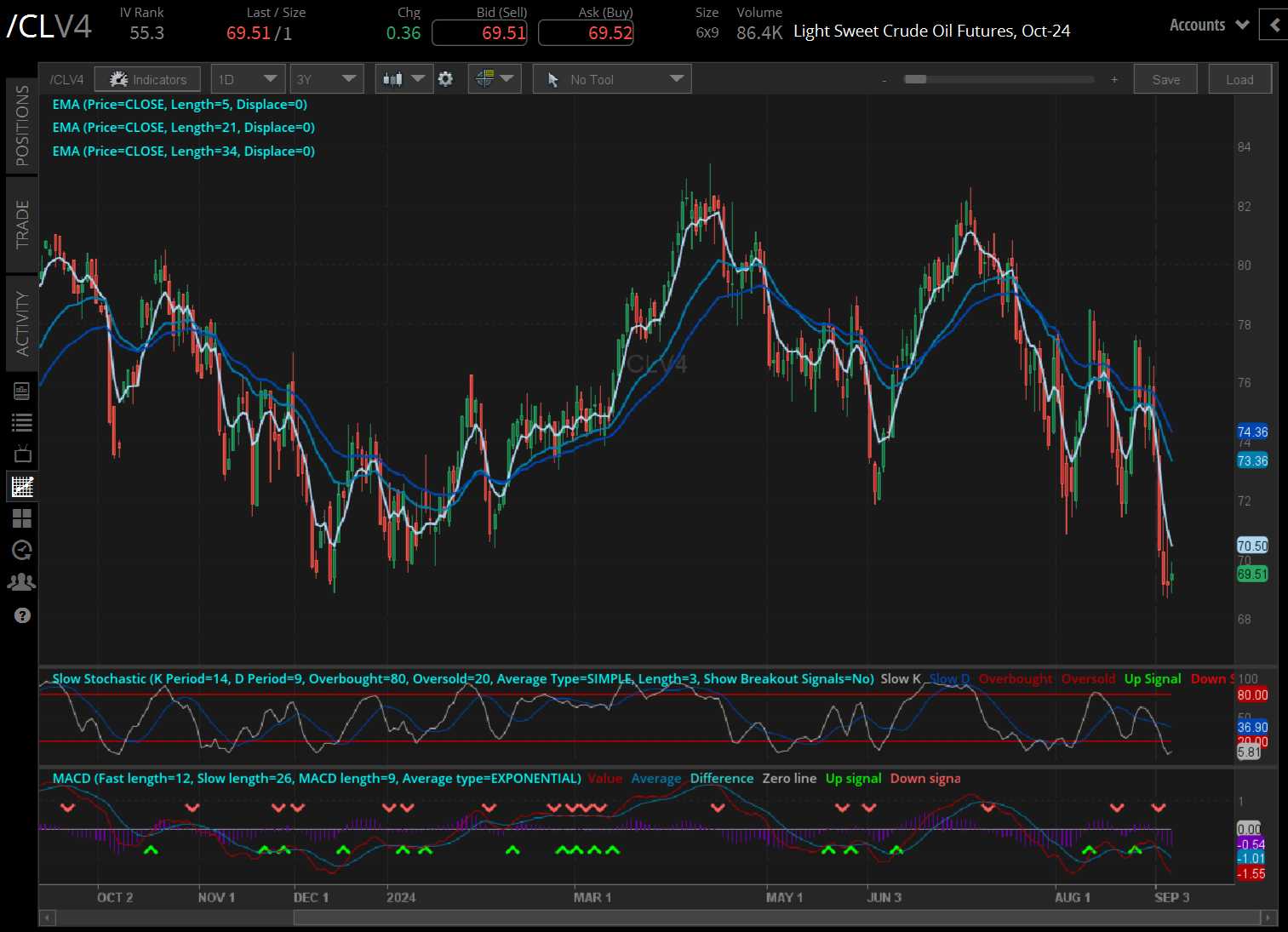This screenshot has height=932, width=1288.
Task: Open the No Tool drawing dropdown
Action: [x=611, y=78]
